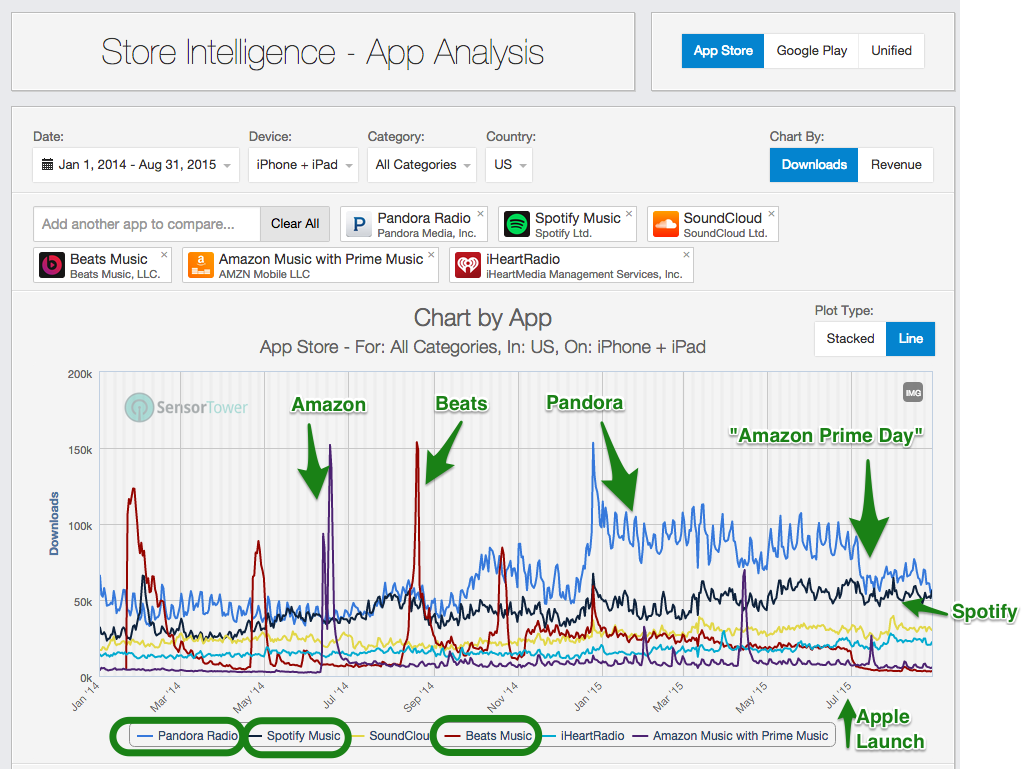Screen dimensions: 1027x769
Task: Remove iHeartRadio from comparison
Action: [686, 255]
